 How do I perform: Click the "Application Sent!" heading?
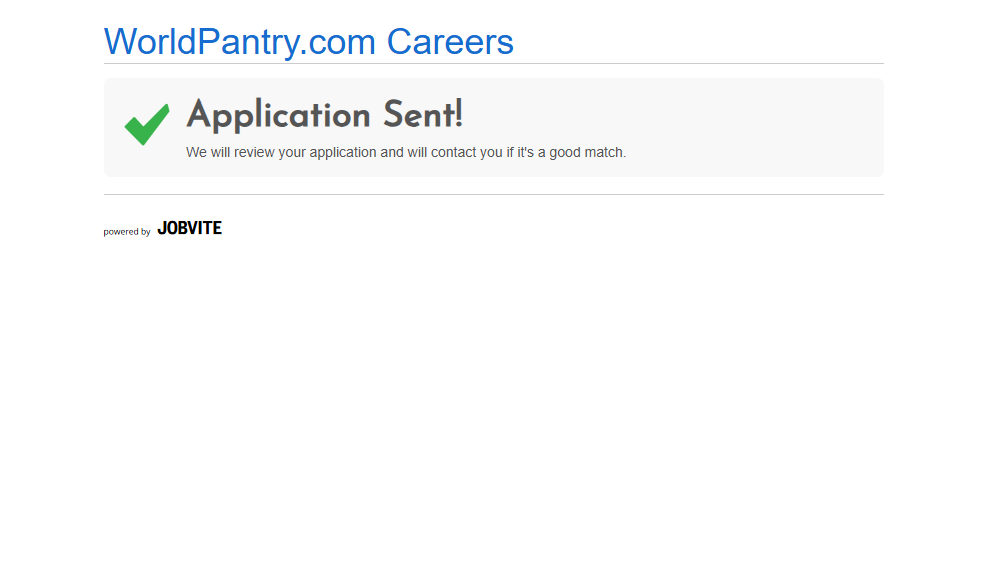point(324,116)
